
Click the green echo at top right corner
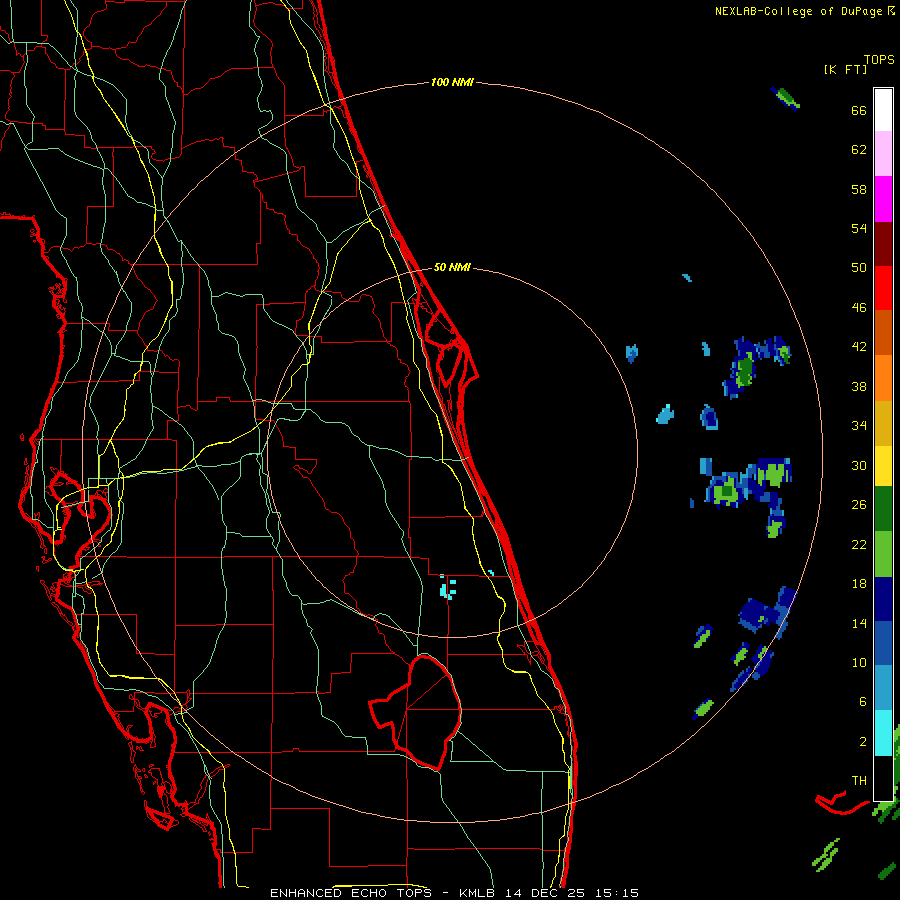[x=785, y=98]
